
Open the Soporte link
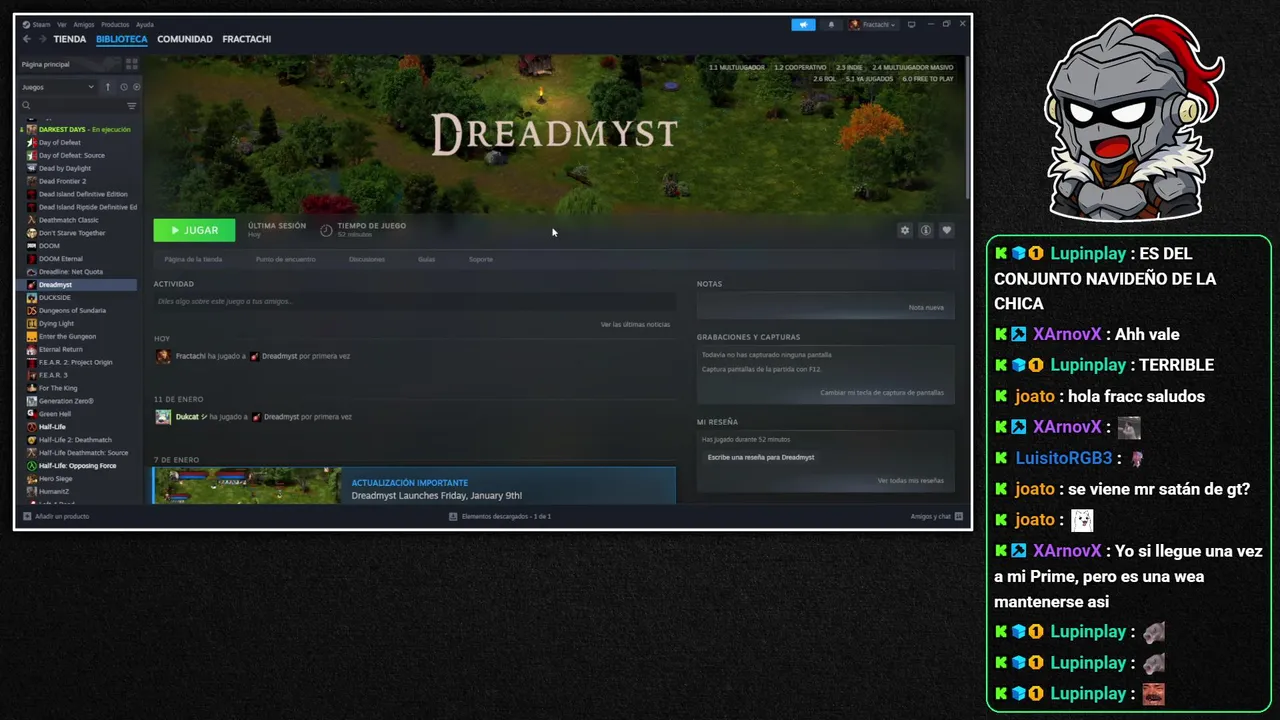[481, 259]
